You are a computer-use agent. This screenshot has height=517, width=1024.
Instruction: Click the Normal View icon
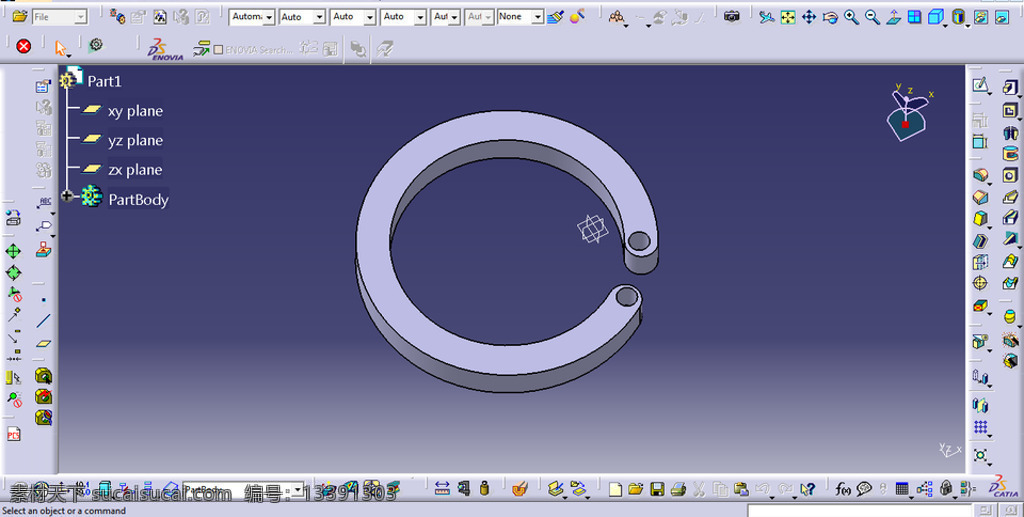(x=893, y=17)
